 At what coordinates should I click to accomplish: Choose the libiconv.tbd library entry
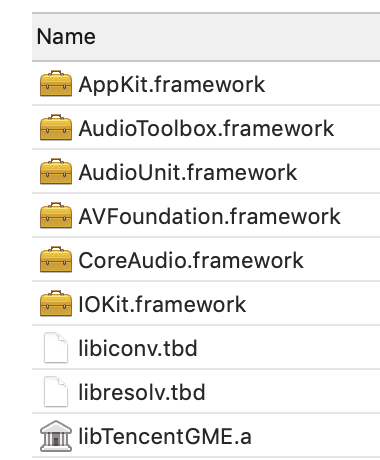[138, 348]
